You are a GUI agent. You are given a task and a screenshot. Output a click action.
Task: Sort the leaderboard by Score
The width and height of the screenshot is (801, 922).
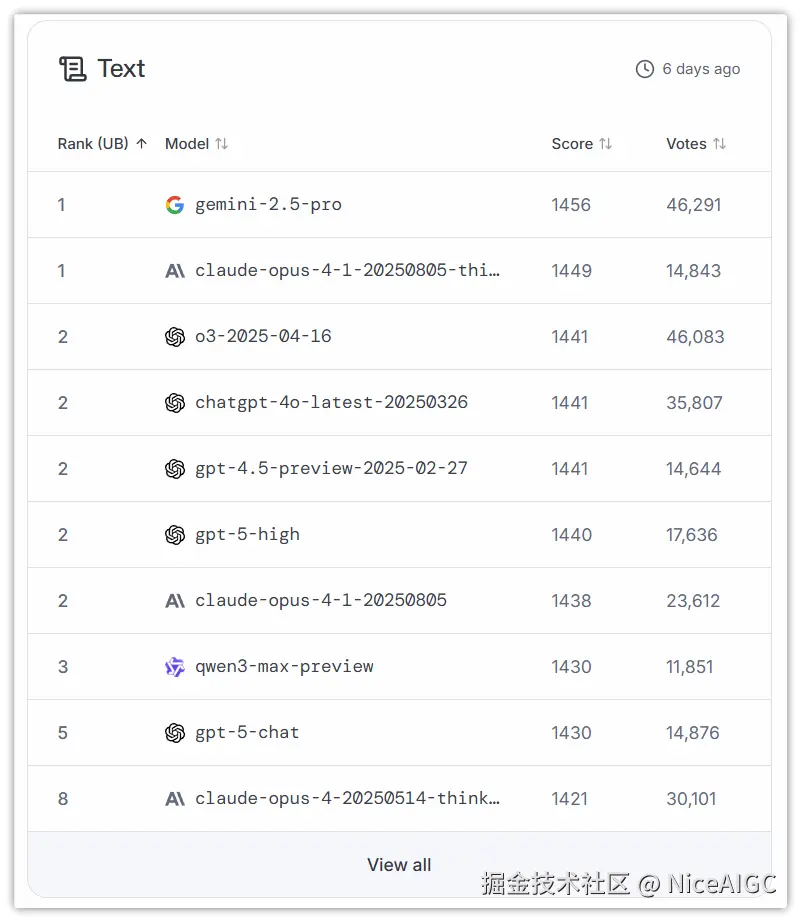pos(606,144)
